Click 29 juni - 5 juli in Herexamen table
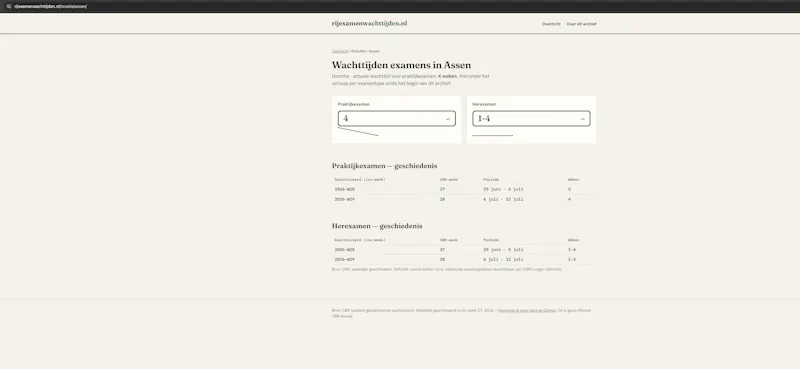 tap(503, 250)
